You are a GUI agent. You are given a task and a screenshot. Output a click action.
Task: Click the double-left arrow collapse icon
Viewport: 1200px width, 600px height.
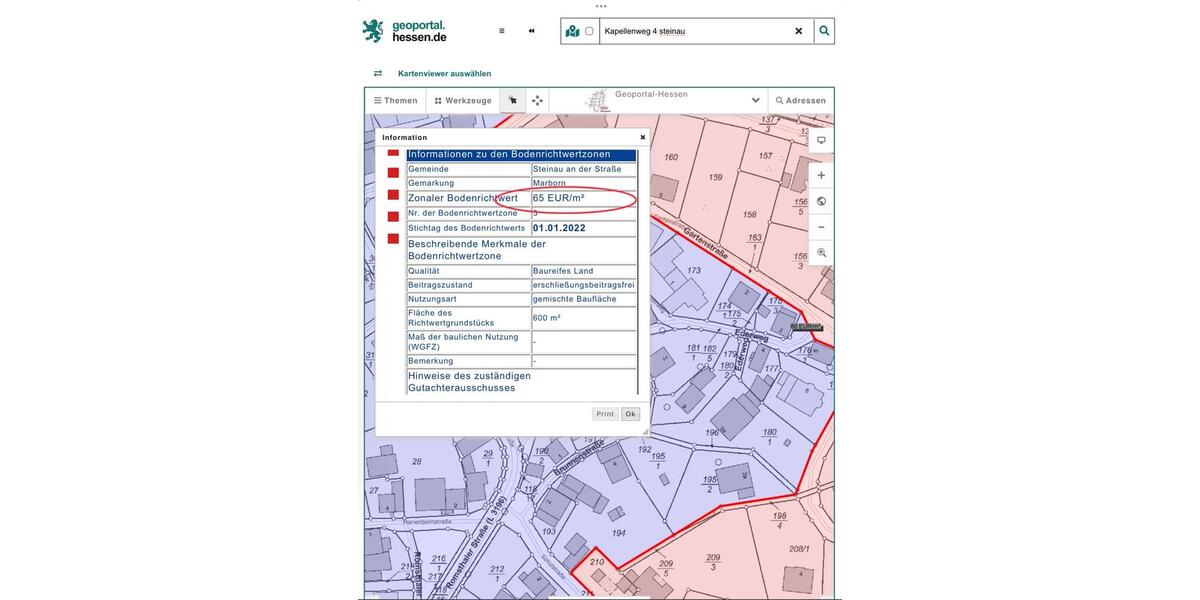(x=531, y=31)
